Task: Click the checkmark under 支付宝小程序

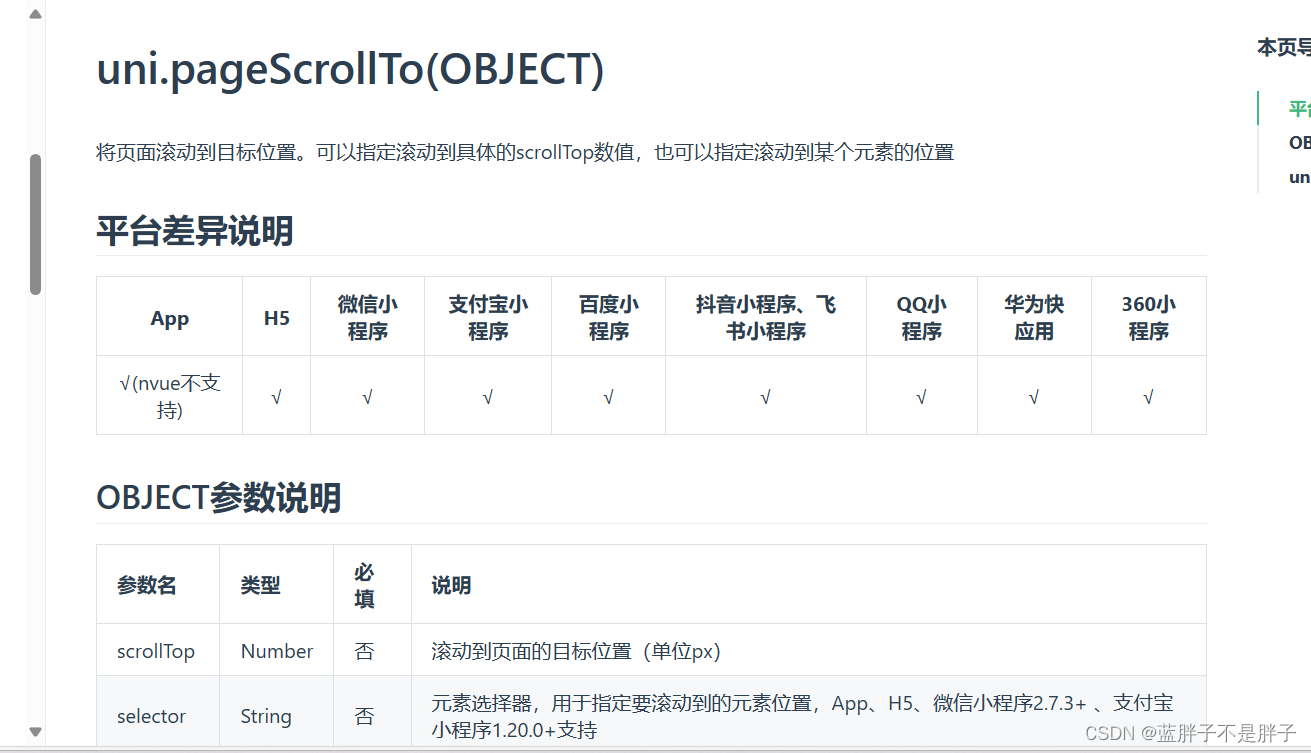Action: 488,397
